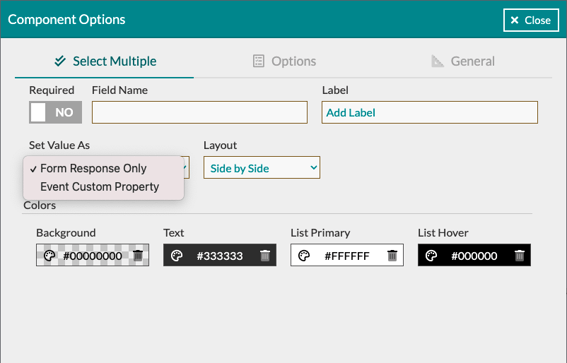
Task: Click the Add Label input field
Action: point(430,112)
